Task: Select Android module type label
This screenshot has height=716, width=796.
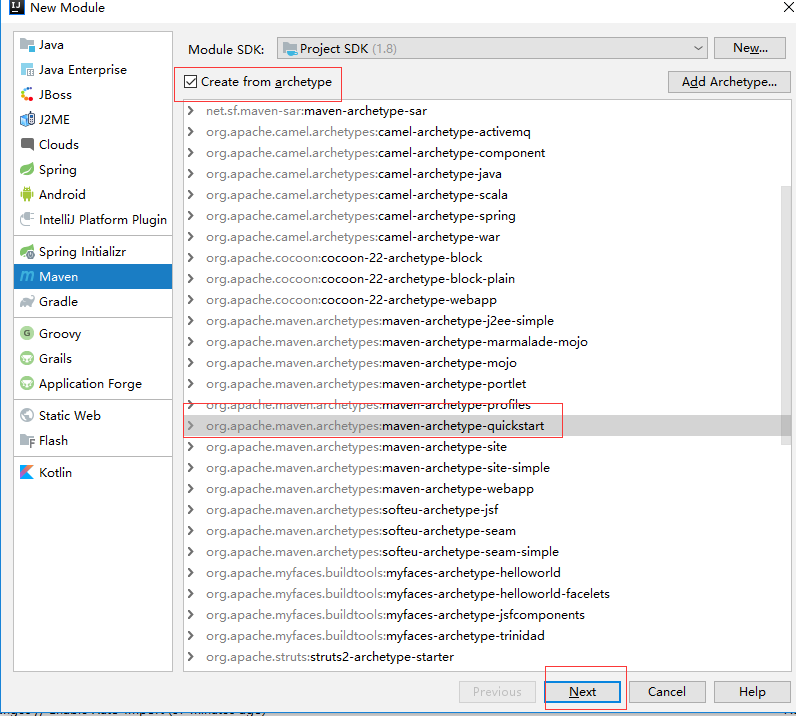Action: (62, 194)
